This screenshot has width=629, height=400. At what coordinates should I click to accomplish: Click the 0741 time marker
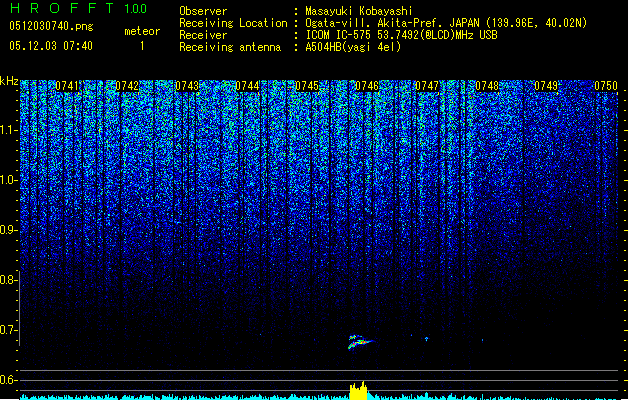67,86
